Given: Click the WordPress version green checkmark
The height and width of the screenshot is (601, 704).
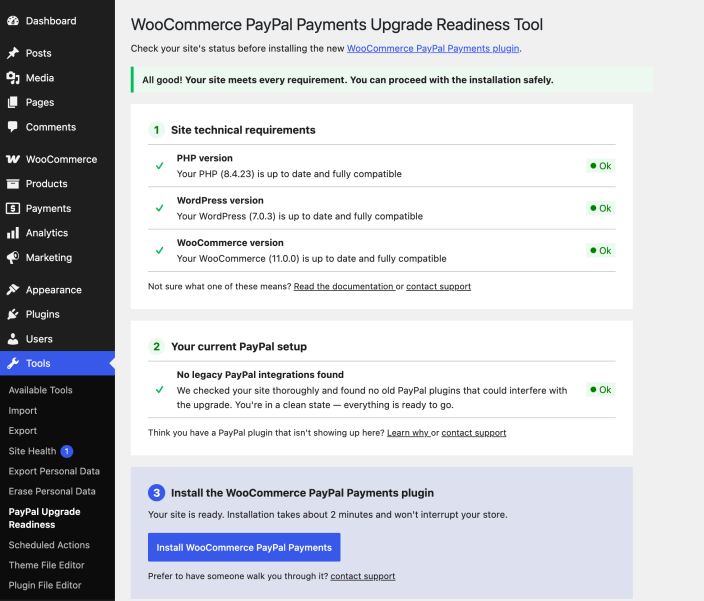Looking at the screenshot, I should tap(159, 208).
